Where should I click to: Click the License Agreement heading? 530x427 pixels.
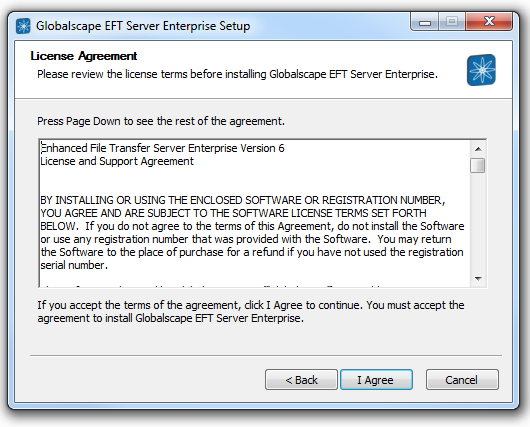pyautogui.click(x=83, y=56)
